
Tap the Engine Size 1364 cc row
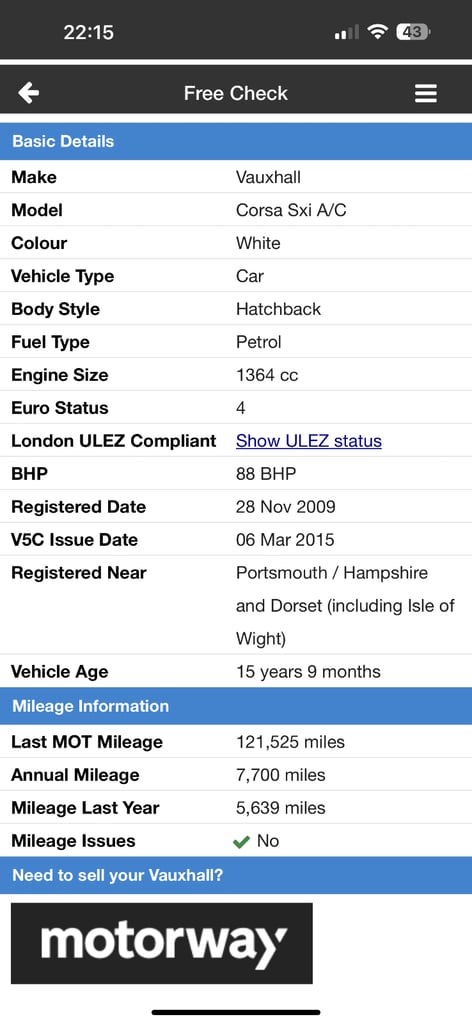pos(236,375)
